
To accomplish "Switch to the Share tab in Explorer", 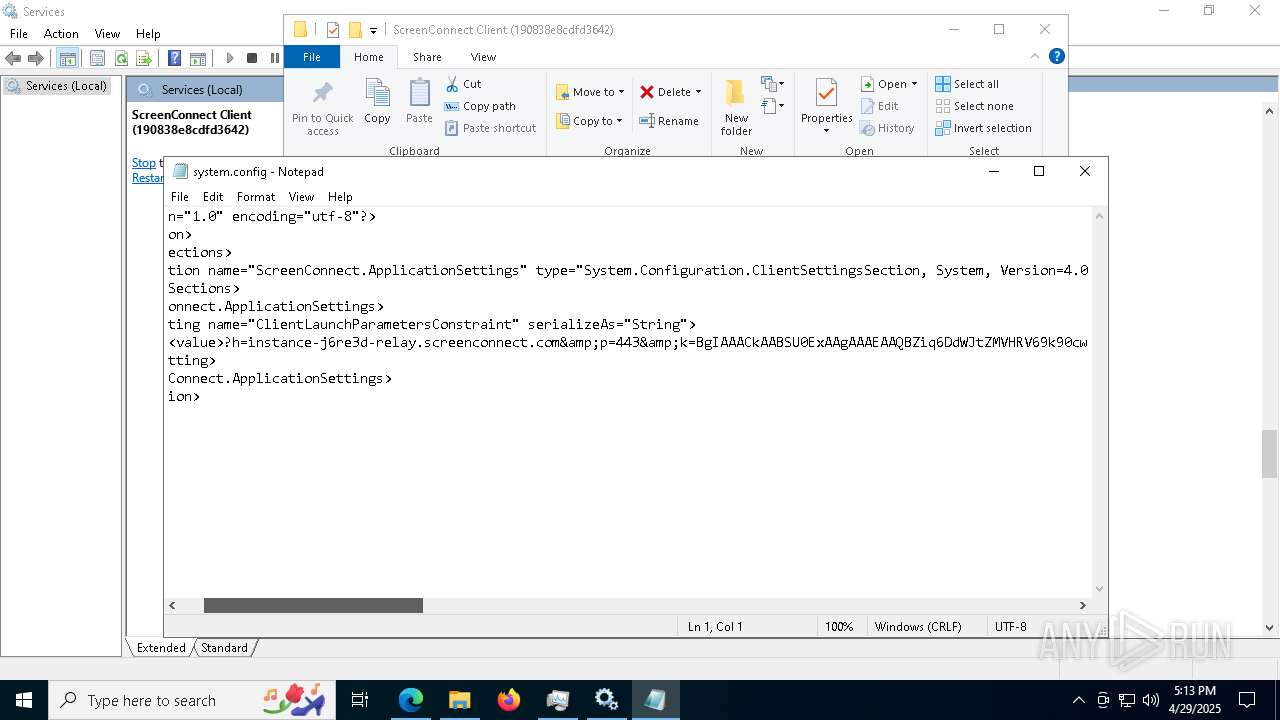I will click(427, 57).
